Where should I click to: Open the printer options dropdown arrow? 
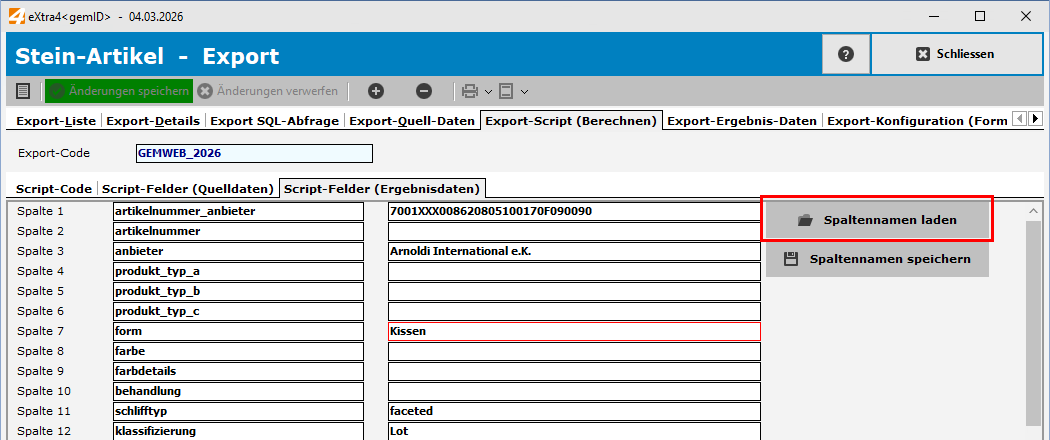[488, 91]
